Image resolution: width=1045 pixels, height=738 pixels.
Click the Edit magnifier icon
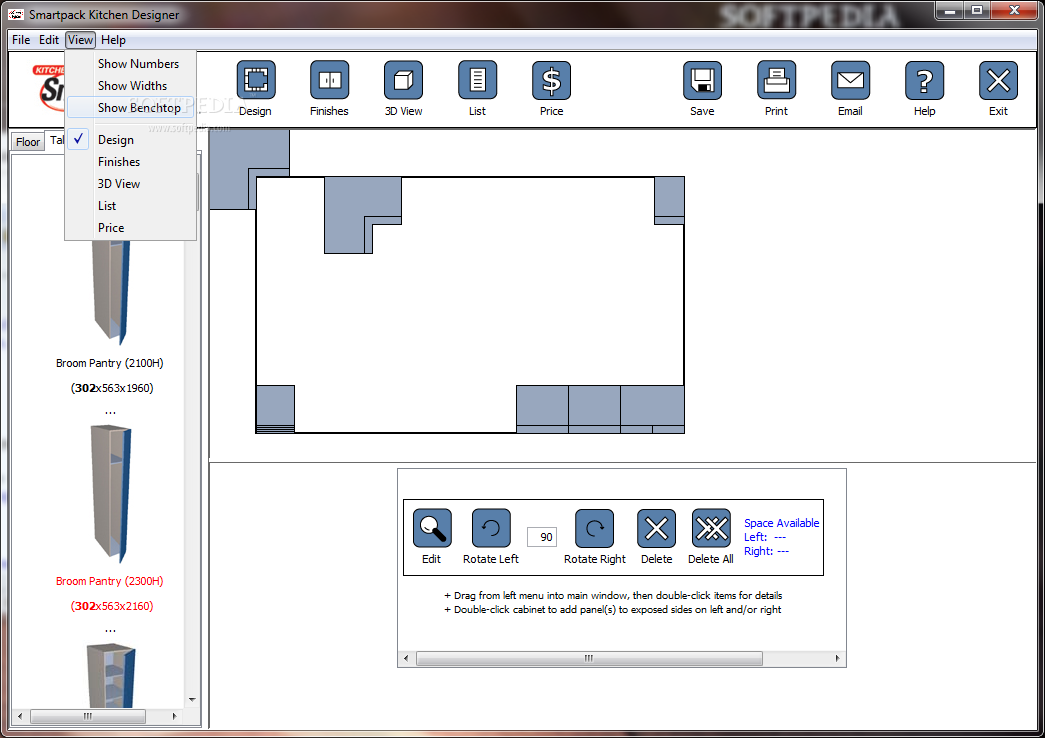pyautogui.click(x=432, y=529)
